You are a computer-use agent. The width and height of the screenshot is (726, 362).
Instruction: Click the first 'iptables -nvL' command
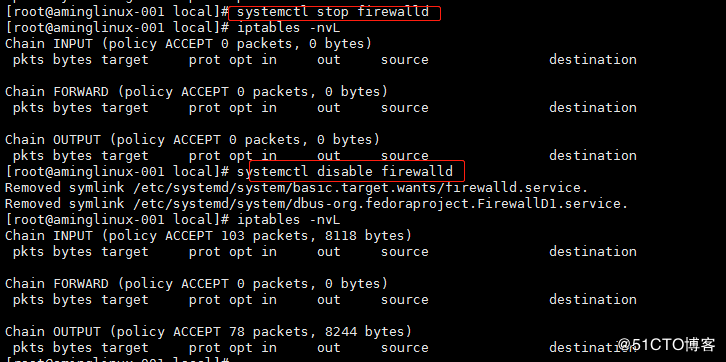[288, 28]
